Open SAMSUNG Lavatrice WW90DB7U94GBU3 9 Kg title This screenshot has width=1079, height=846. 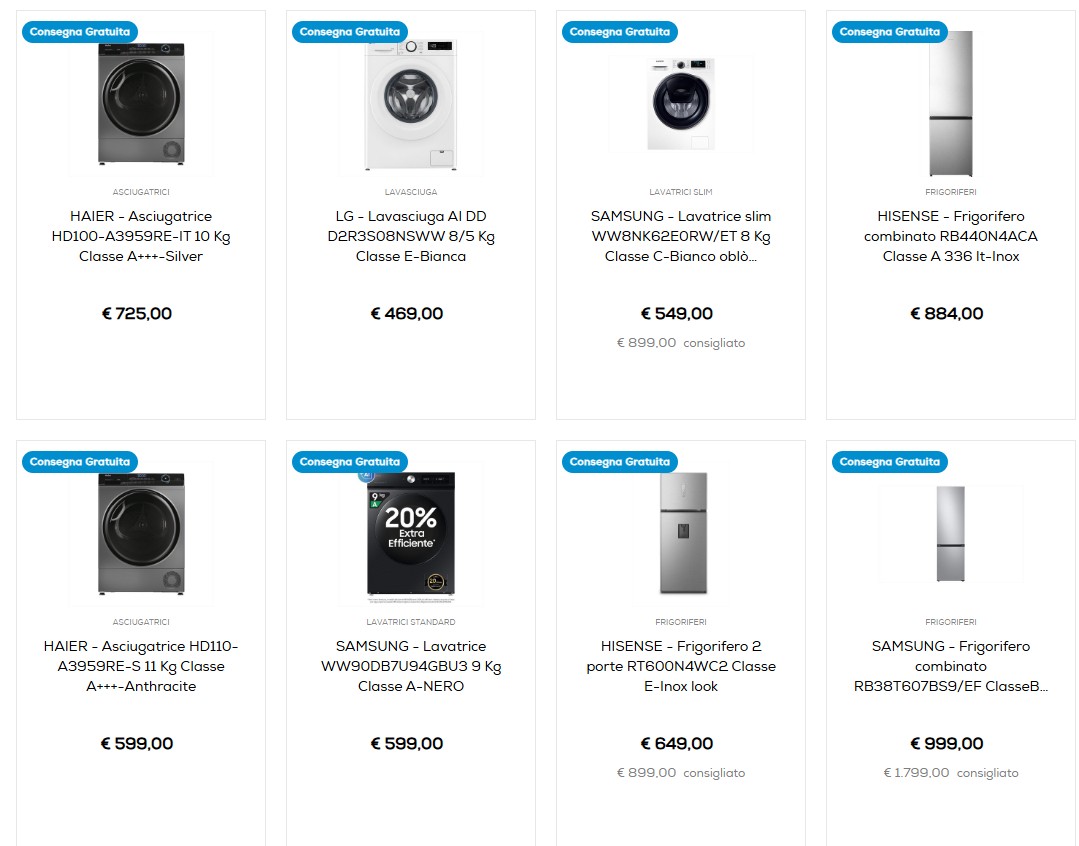click(x=411, y=666)
